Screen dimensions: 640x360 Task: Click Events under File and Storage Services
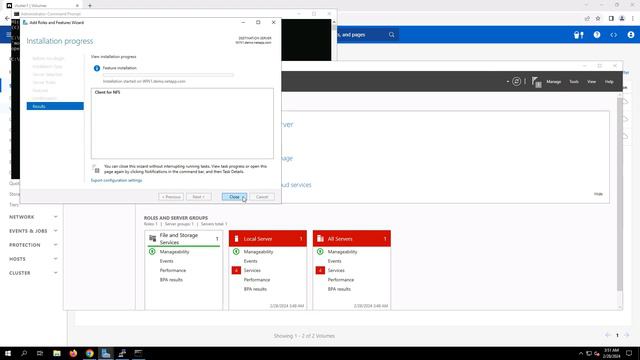tap(167, 261)
